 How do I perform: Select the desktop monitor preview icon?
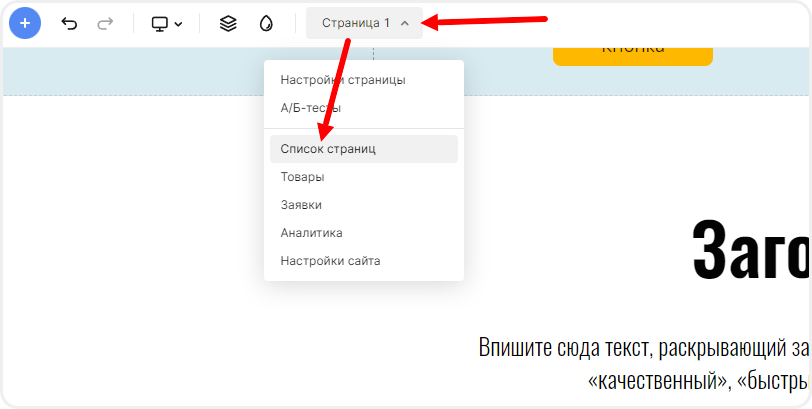(160, 23)
